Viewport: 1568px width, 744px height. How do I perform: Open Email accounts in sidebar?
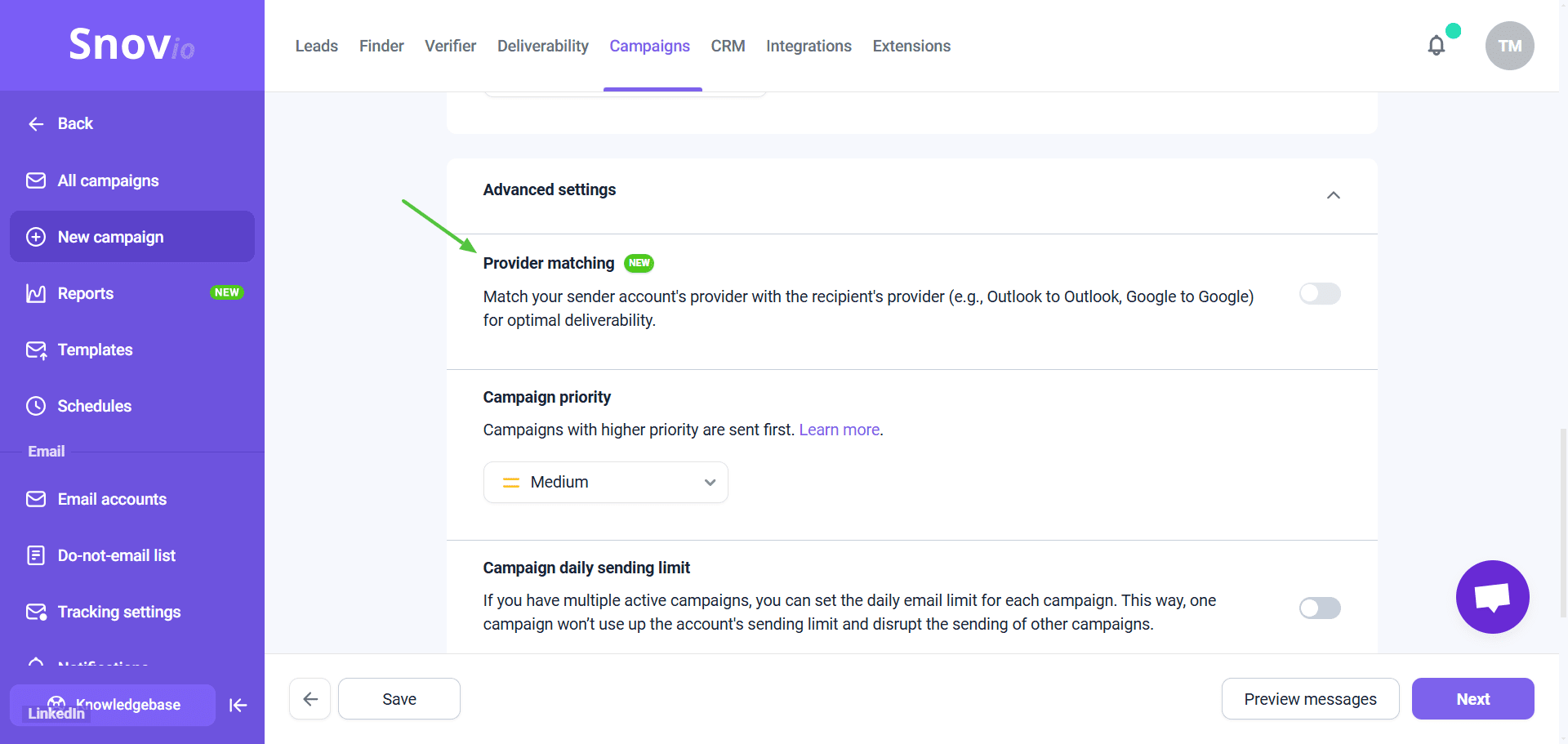[112, 499]
